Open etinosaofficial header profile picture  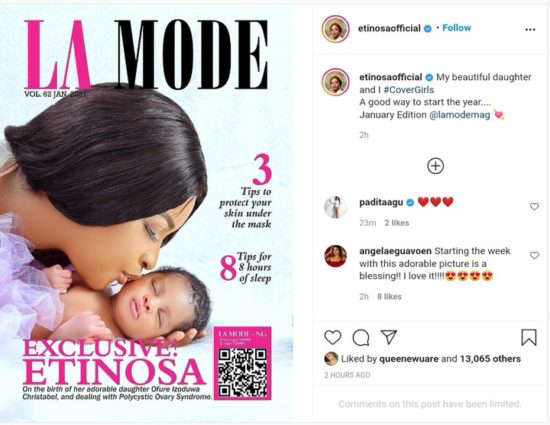tap(335, 29)
